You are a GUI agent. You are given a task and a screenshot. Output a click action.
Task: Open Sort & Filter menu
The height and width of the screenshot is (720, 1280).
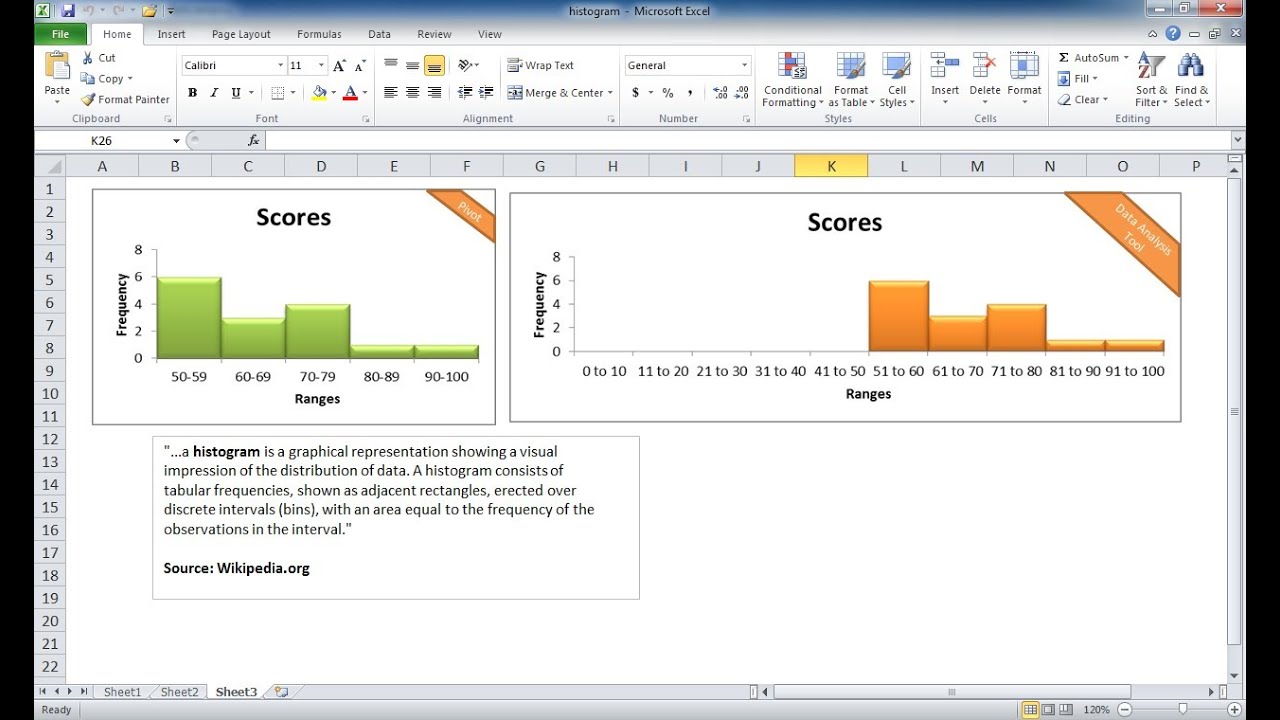pyautogui.click(x=1151, y=80)
